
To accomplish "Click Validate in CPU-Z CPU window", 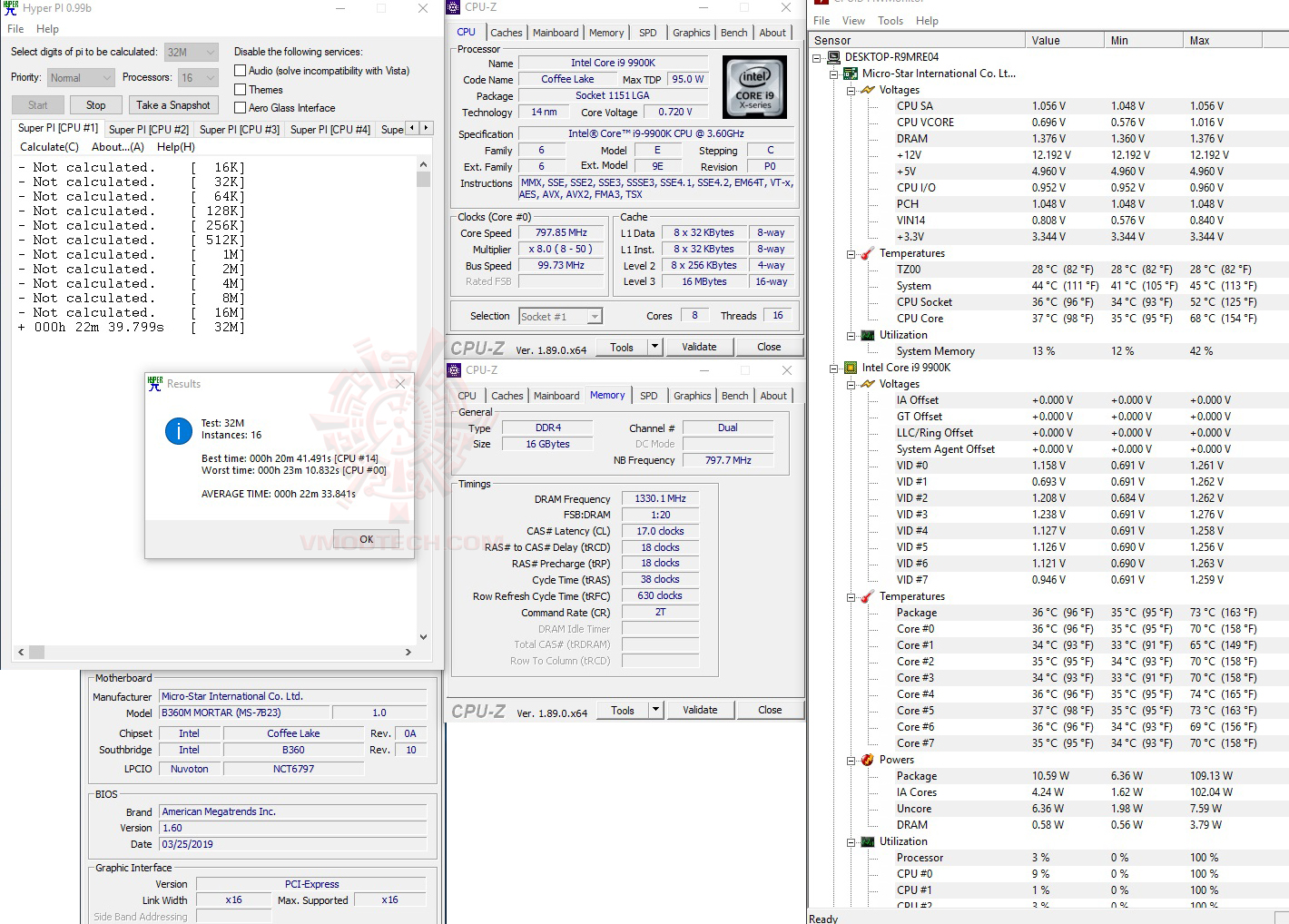I will tap(699, 347).
